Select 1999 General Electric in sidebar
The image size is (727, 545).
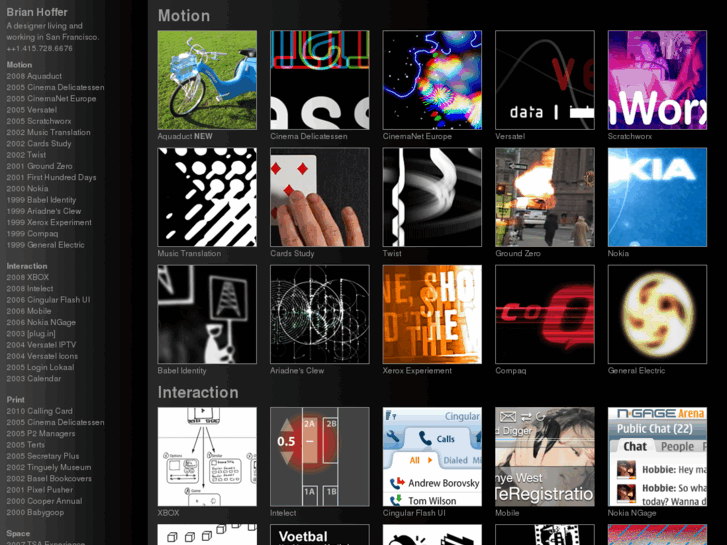tap(45, 245)
